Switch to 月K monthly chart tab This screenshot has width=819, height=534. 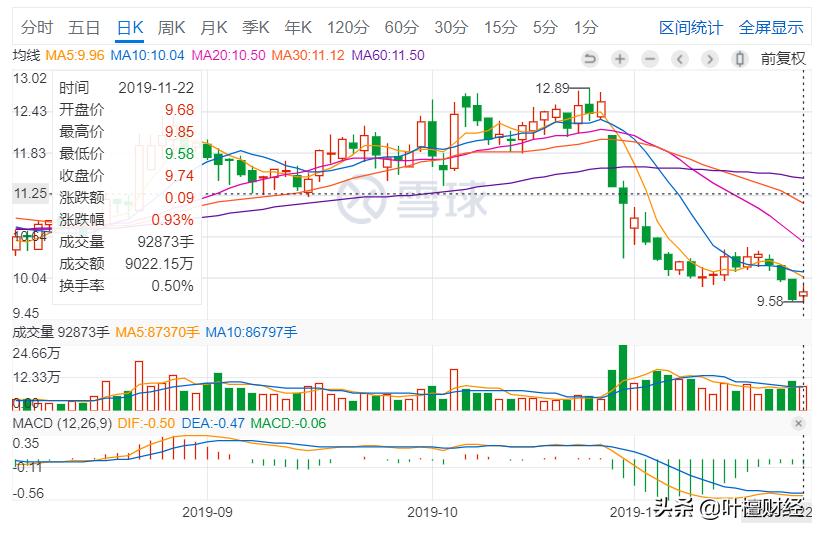(214, 27)
